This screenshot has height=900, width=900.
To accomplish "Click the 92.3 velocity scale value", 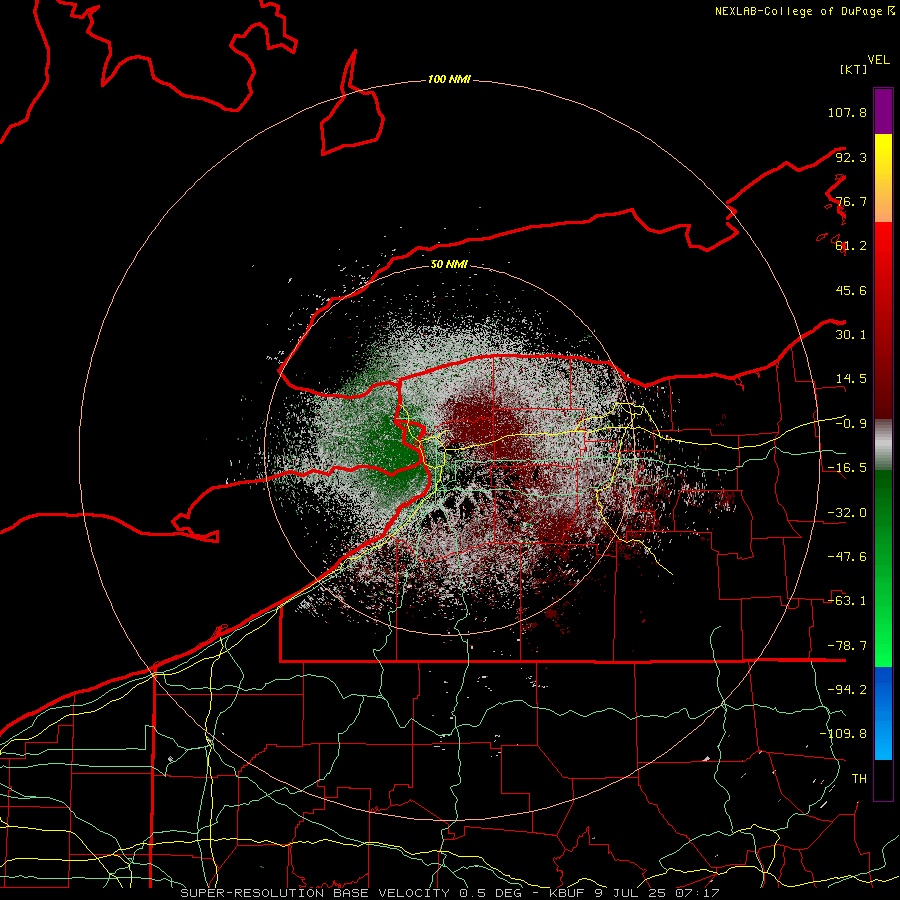I will tap(851, 157).
